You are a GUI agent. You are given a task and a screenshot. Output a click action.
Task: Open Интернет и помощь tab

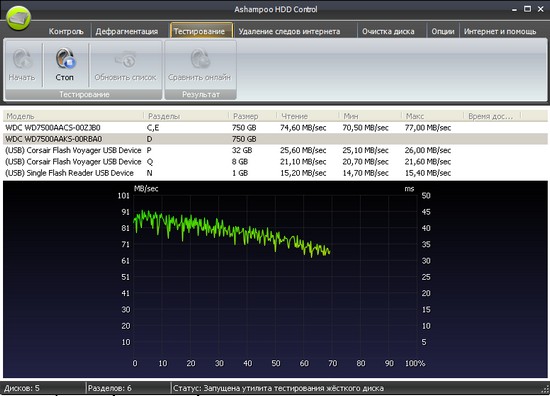tap(500, 31)
